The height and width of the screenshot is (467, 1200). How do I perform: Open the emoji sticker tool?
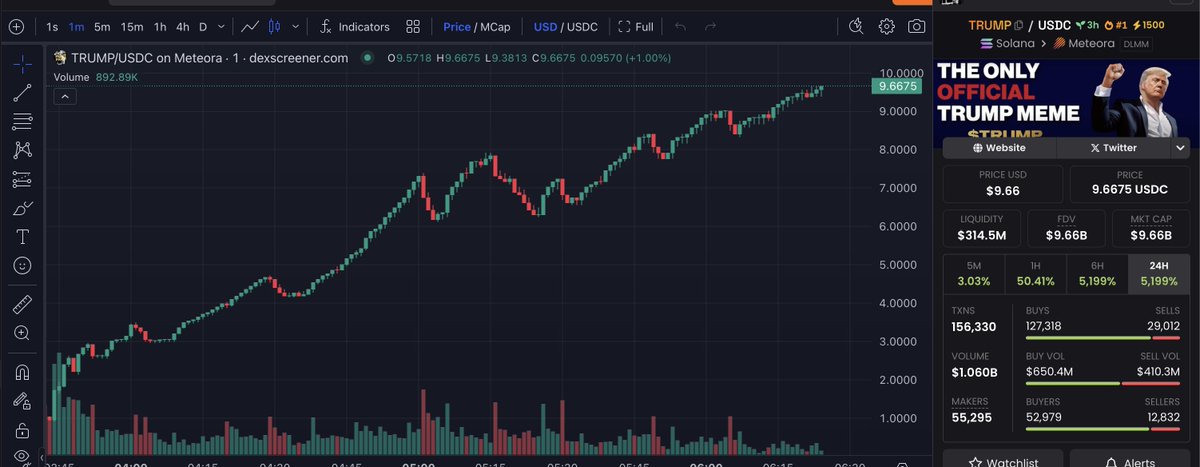click(x=22, y=266)
